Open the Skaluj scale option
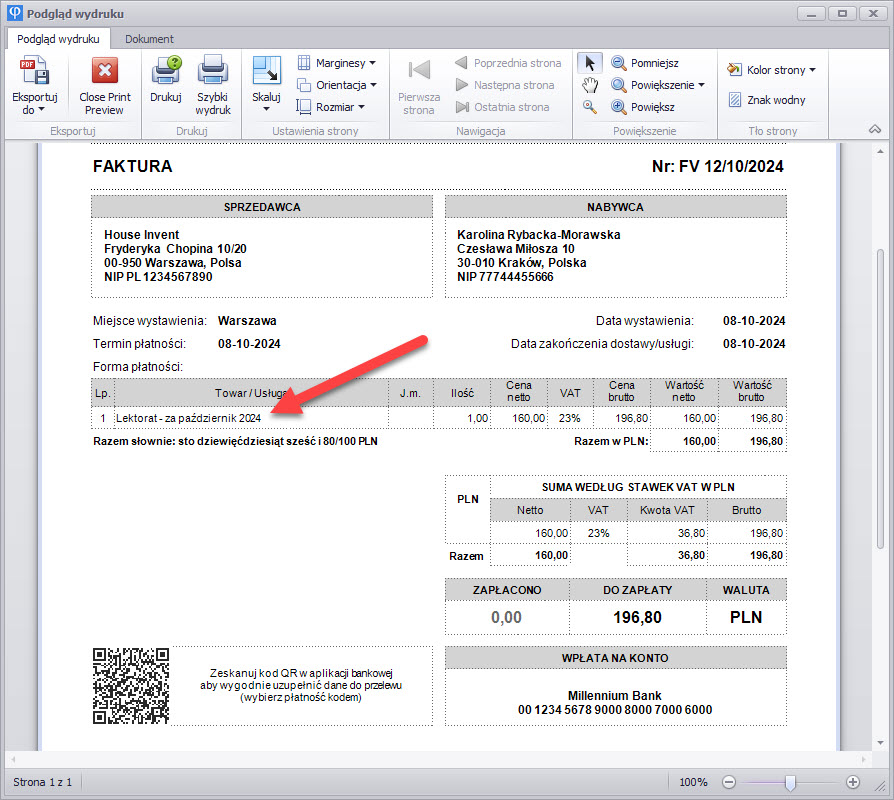 tap(266, 86)
